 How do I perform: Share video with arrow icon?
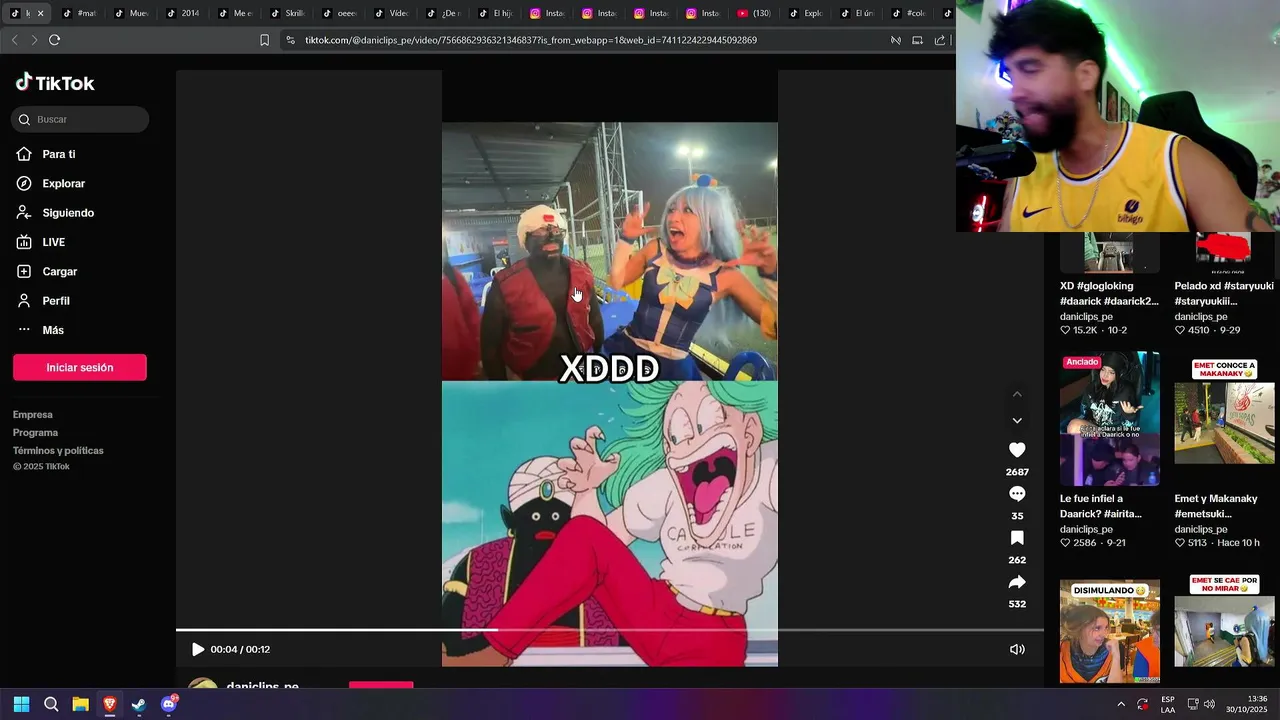pos(1017,582)
